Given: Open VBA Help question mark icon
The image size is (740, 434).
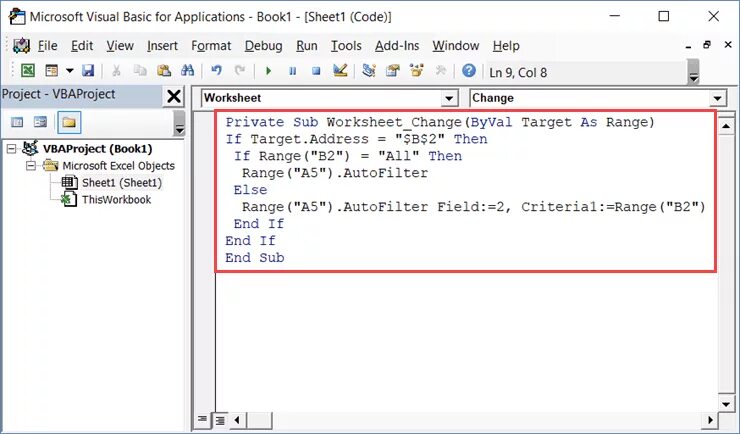Looking at the screenshot, I should pos(469,71).
